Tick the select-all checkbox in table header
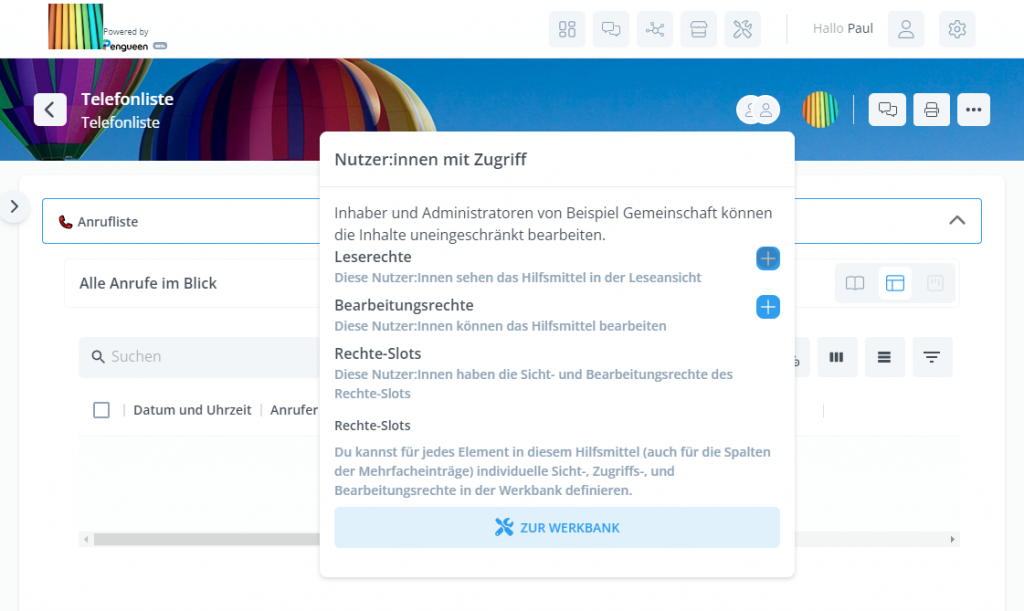The height and width of the screenshot is (611, 1024). click(101, 410)
